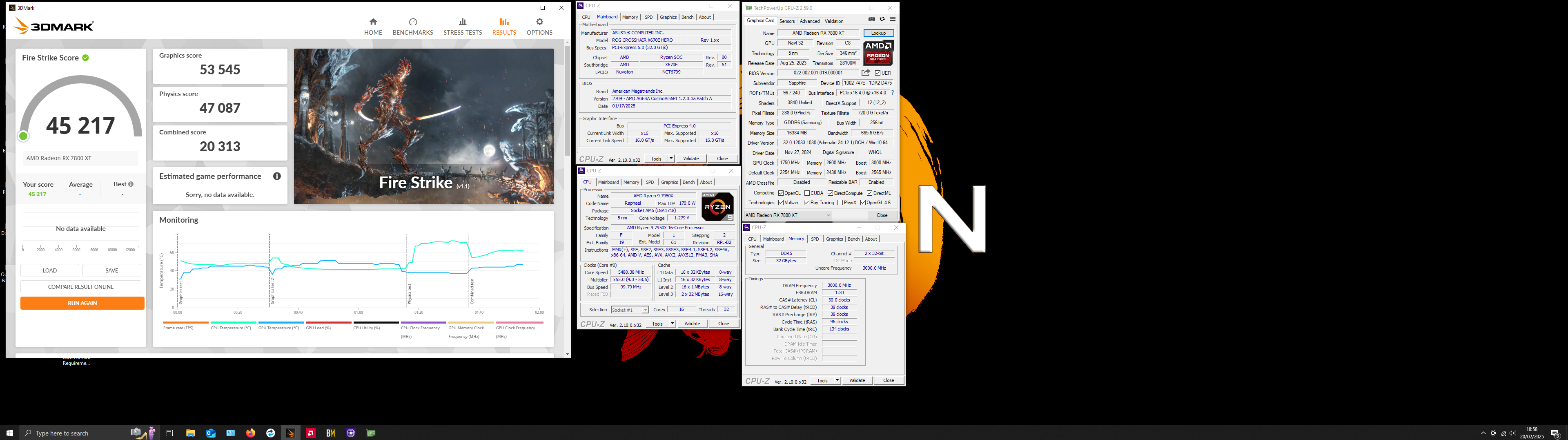
Task: Click the red GPU Load (%) legend bar
Action: [x=329, y=322]
